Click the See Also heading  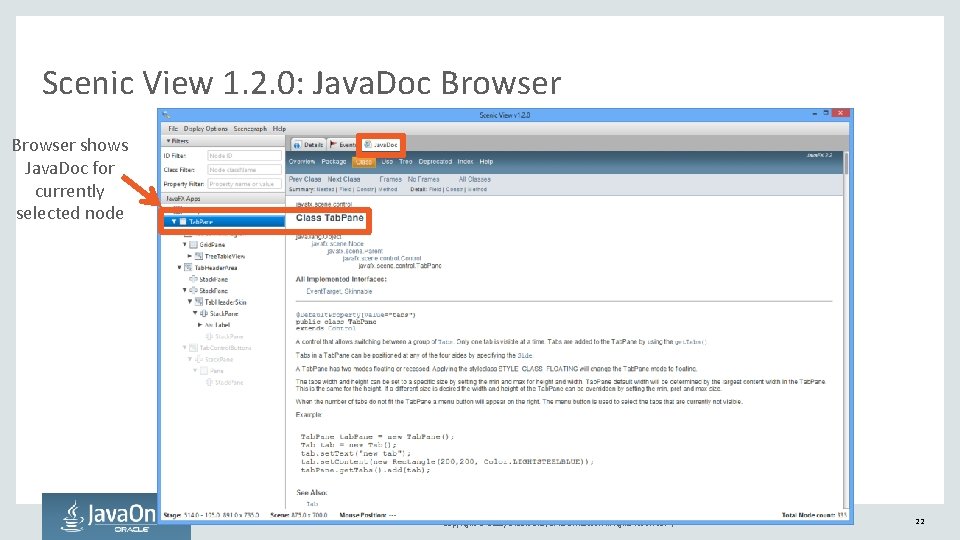coord(312,492)
